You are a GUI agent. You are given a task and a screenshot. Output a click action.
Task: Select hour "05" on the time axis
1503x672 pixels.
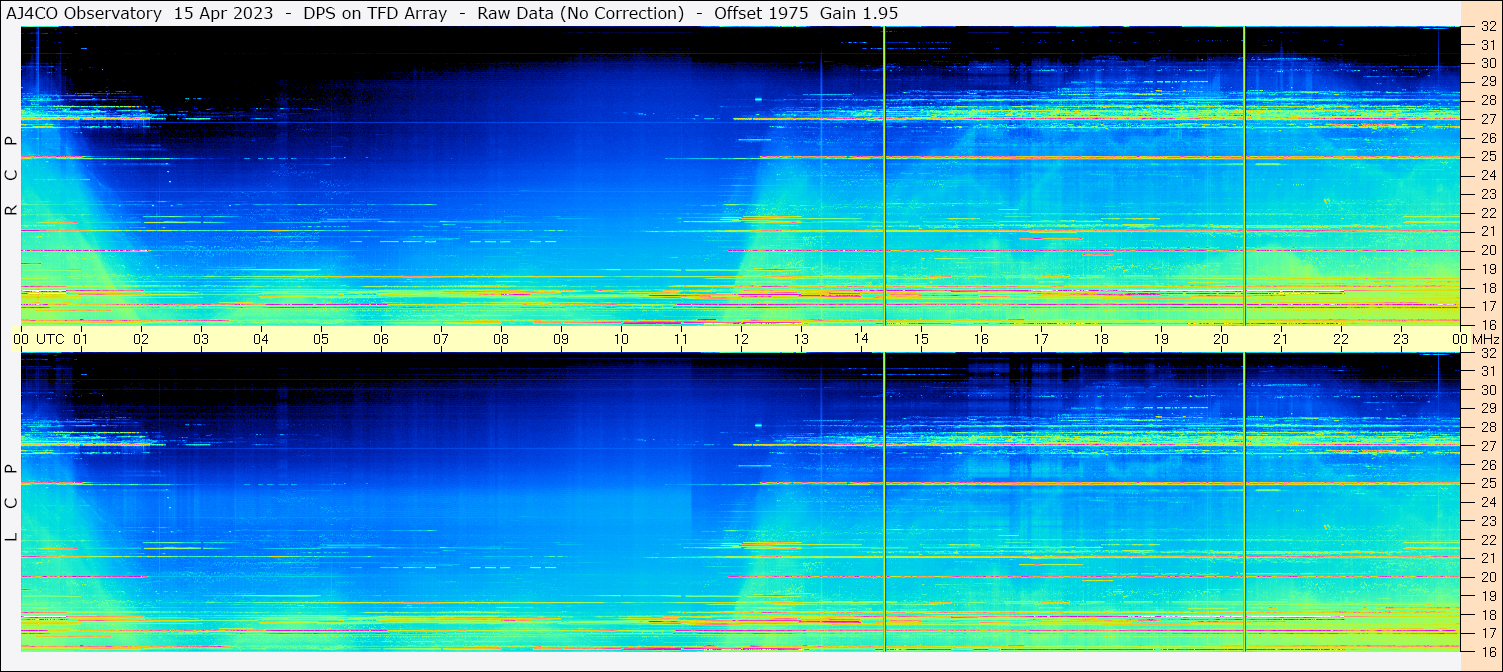(x=321, y=339)
